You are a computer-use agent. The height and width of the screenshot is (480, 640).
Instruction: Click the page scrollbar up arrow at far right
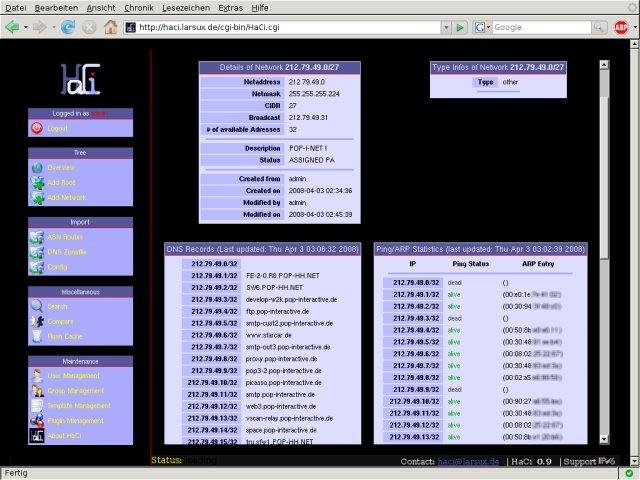click(635, 43)
